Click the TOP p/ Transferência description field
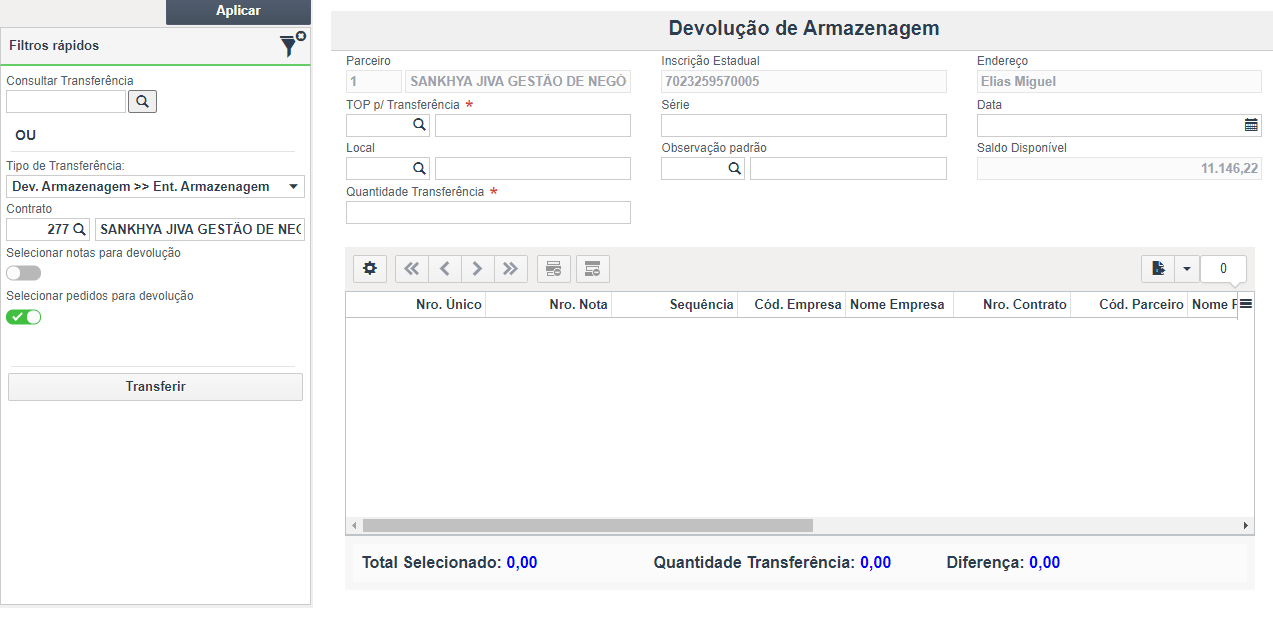Screen dimensions: 1273x617 [x=533, y=125]
